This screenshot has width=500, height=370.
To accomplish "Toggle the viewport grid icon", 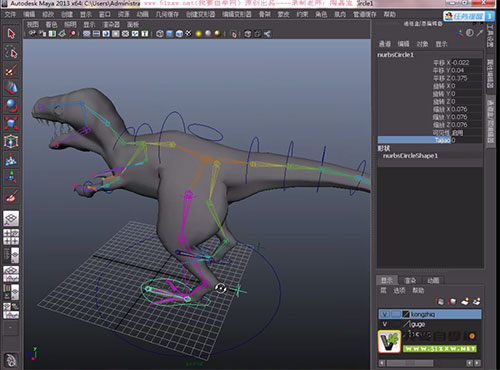I will (x=87, y=34).
